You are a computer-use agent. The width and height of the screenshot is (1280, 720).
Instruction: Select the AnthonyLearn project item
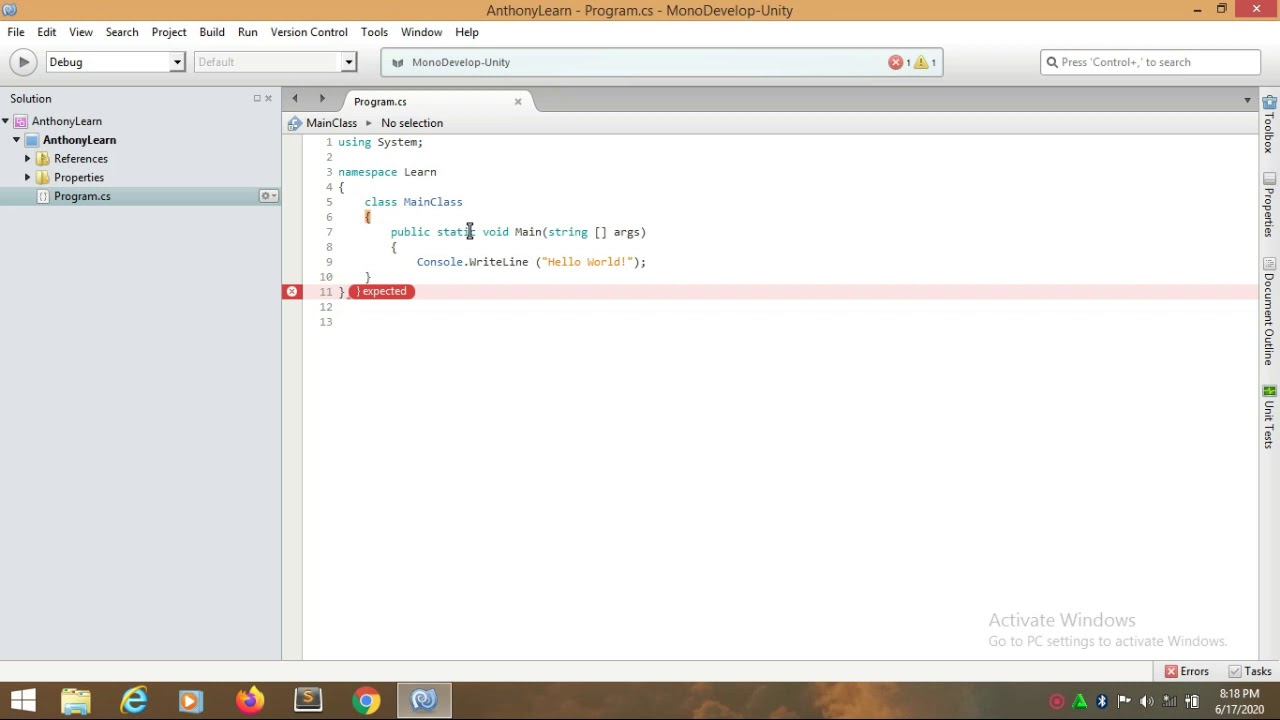click(x=79, y=140)
